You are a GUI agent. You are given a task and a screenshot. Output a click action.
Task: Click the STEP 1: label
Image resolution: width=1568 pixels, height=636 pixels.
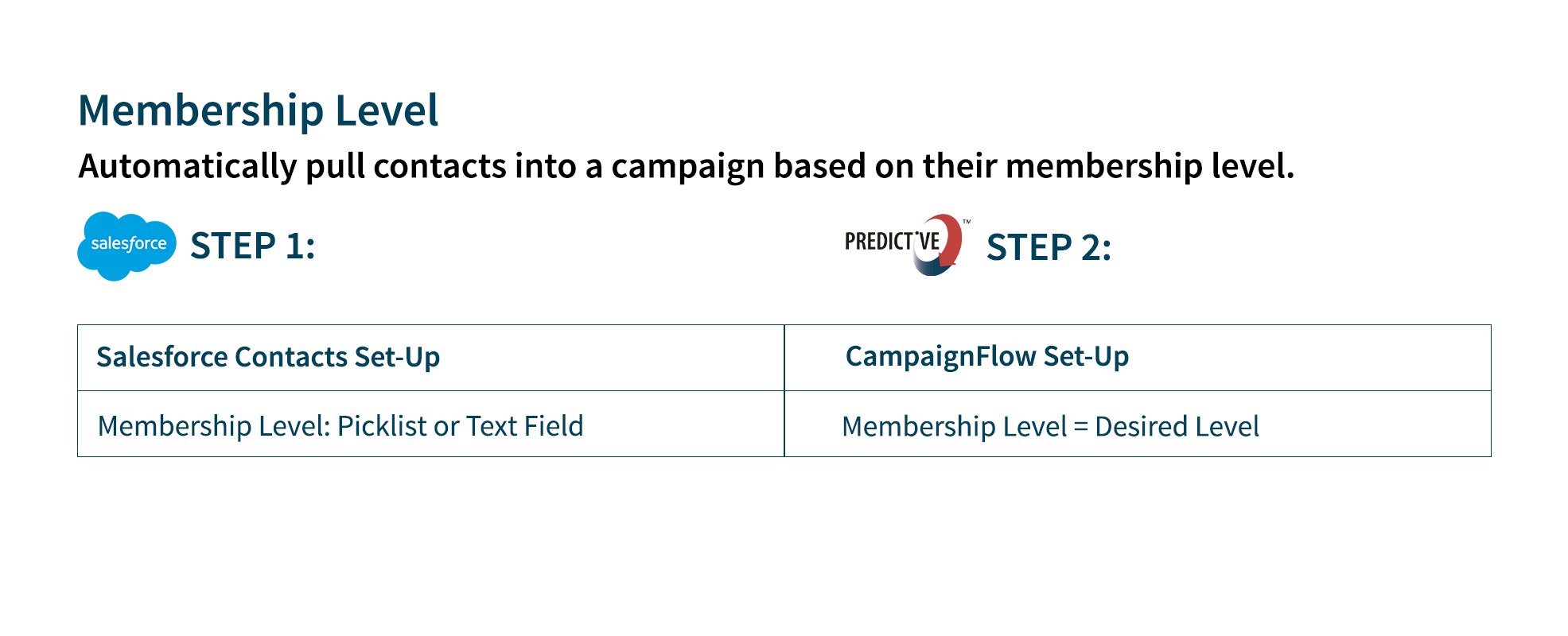click(253, 246)
